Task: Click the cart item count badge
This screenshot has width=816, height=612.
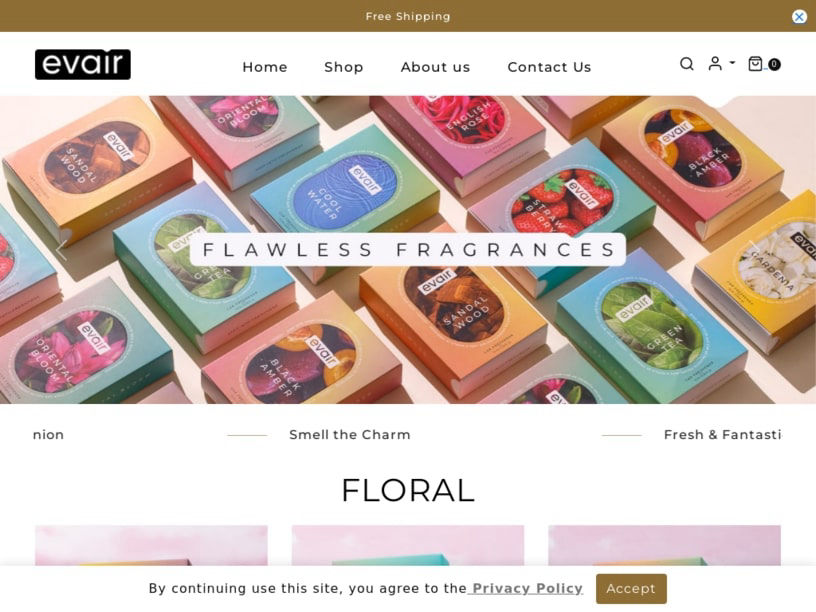Action: [x=774, y=64]
